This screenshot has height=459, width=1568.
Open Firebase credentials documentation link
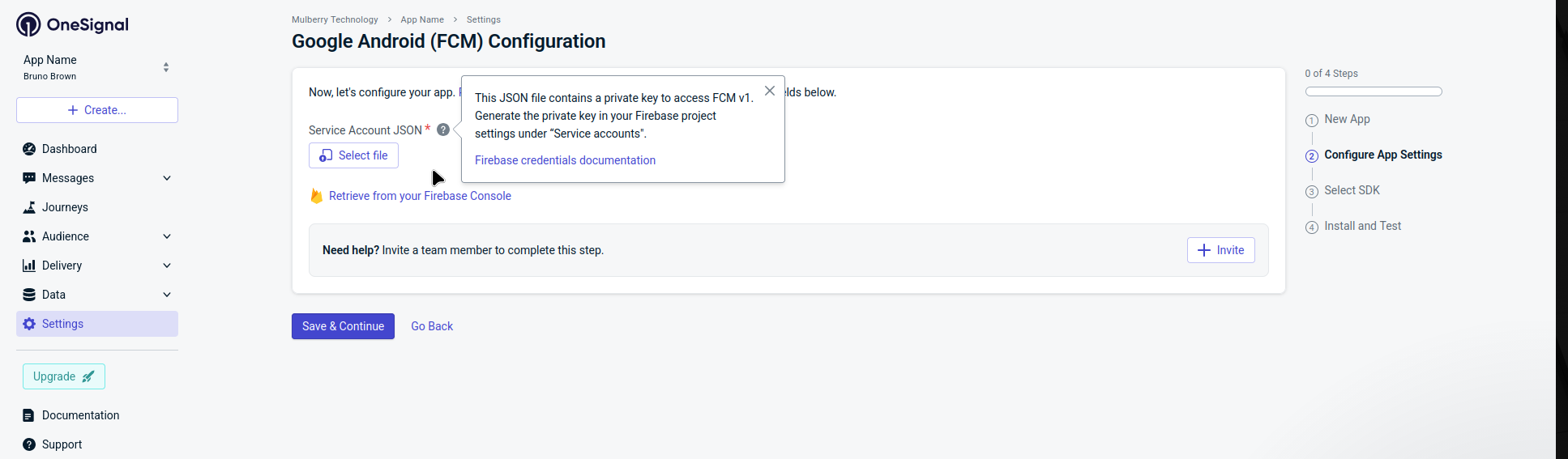pos(565,160)
